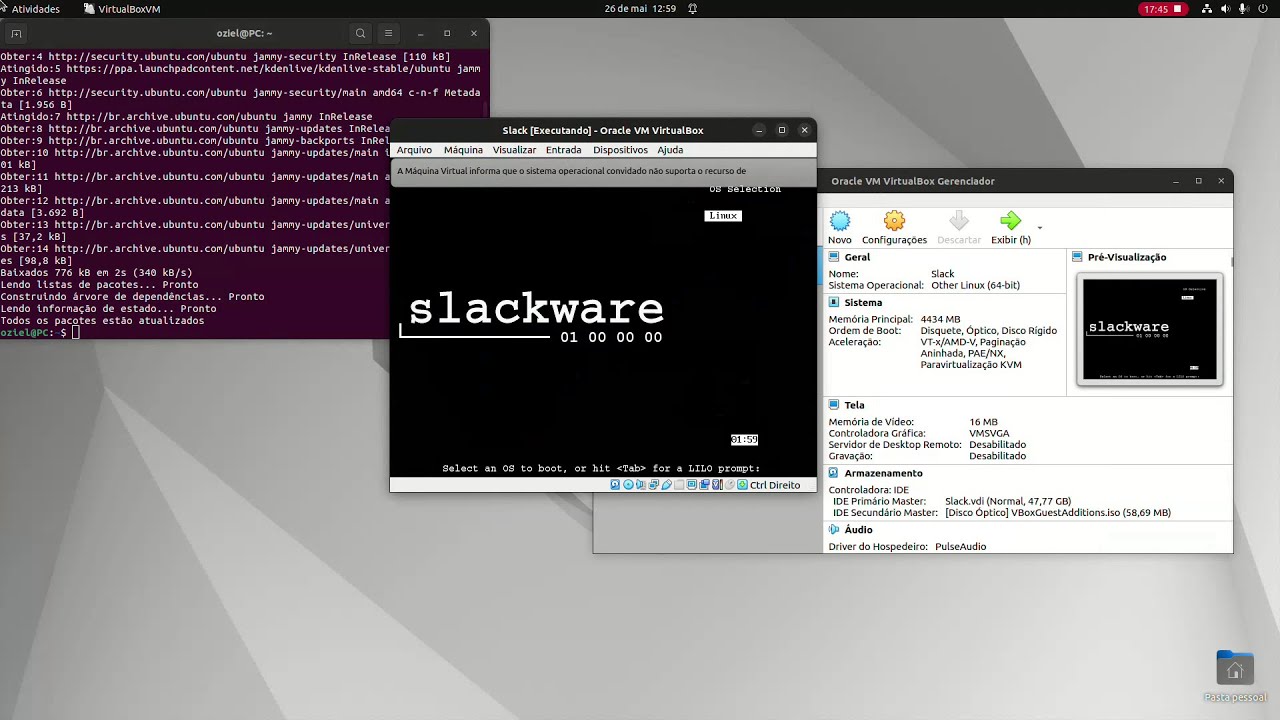The width and height of the screenshot is (1280, 720).
Task: Open the clock showing 26 de mai 12:59
Action: tap(640, 9)
